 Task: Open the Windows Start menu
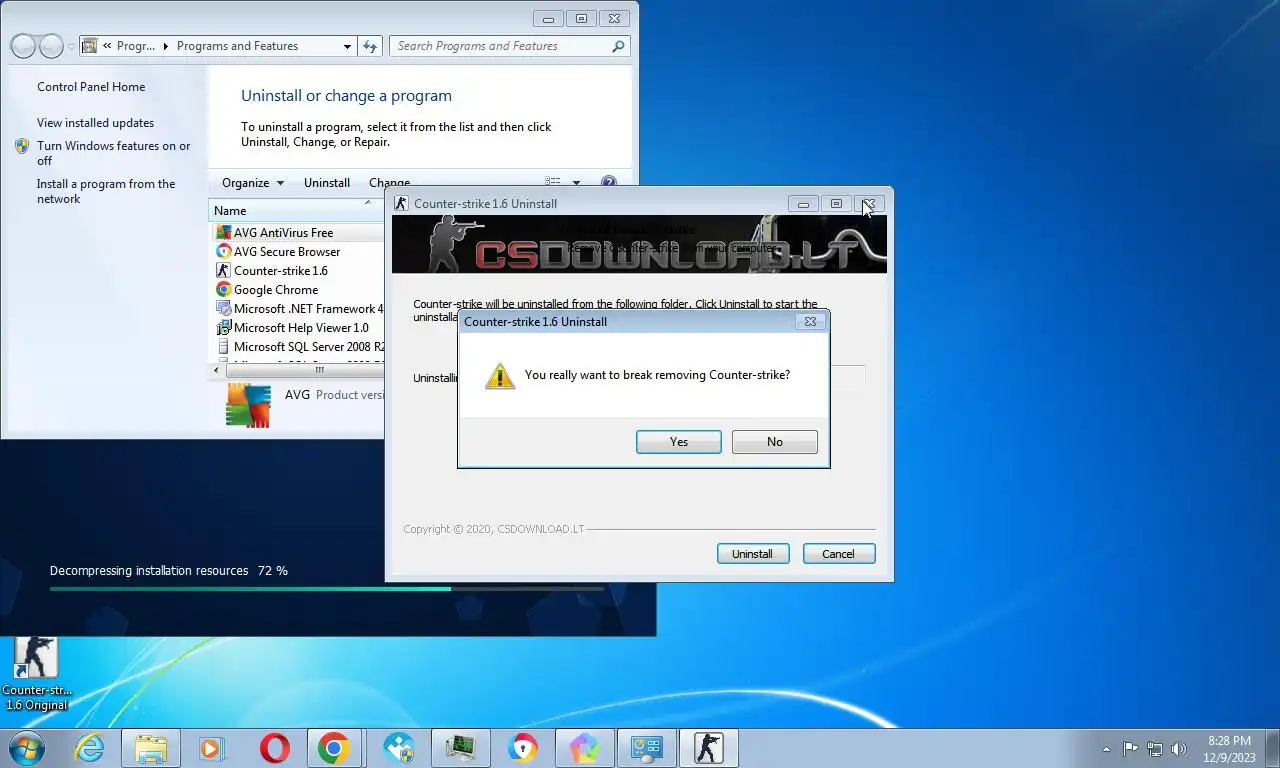tap(25, 748)
